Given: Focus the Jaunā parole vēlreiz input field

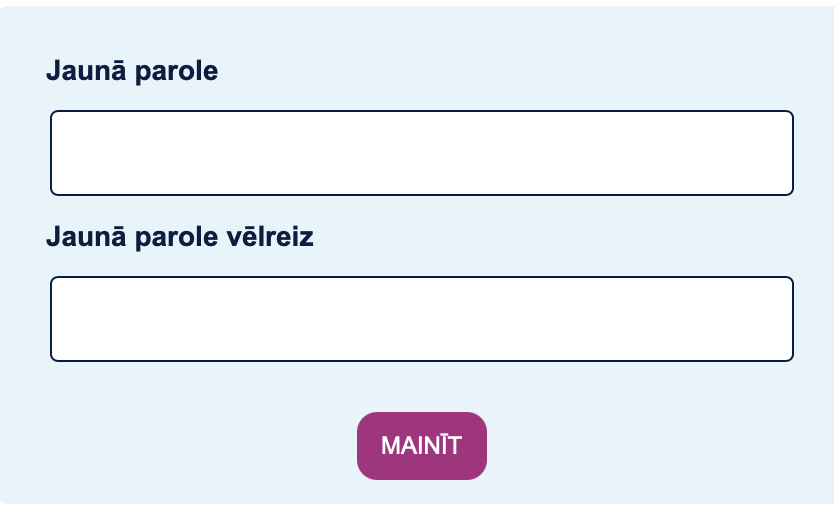Looking at the screenshot, I should point(421,319).
